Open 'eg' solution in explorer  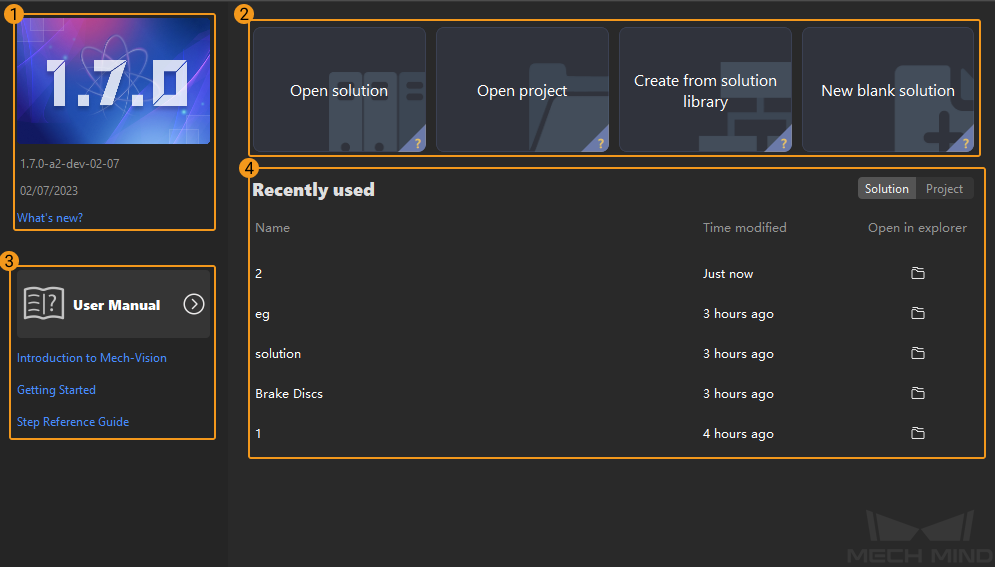[918, 314]
